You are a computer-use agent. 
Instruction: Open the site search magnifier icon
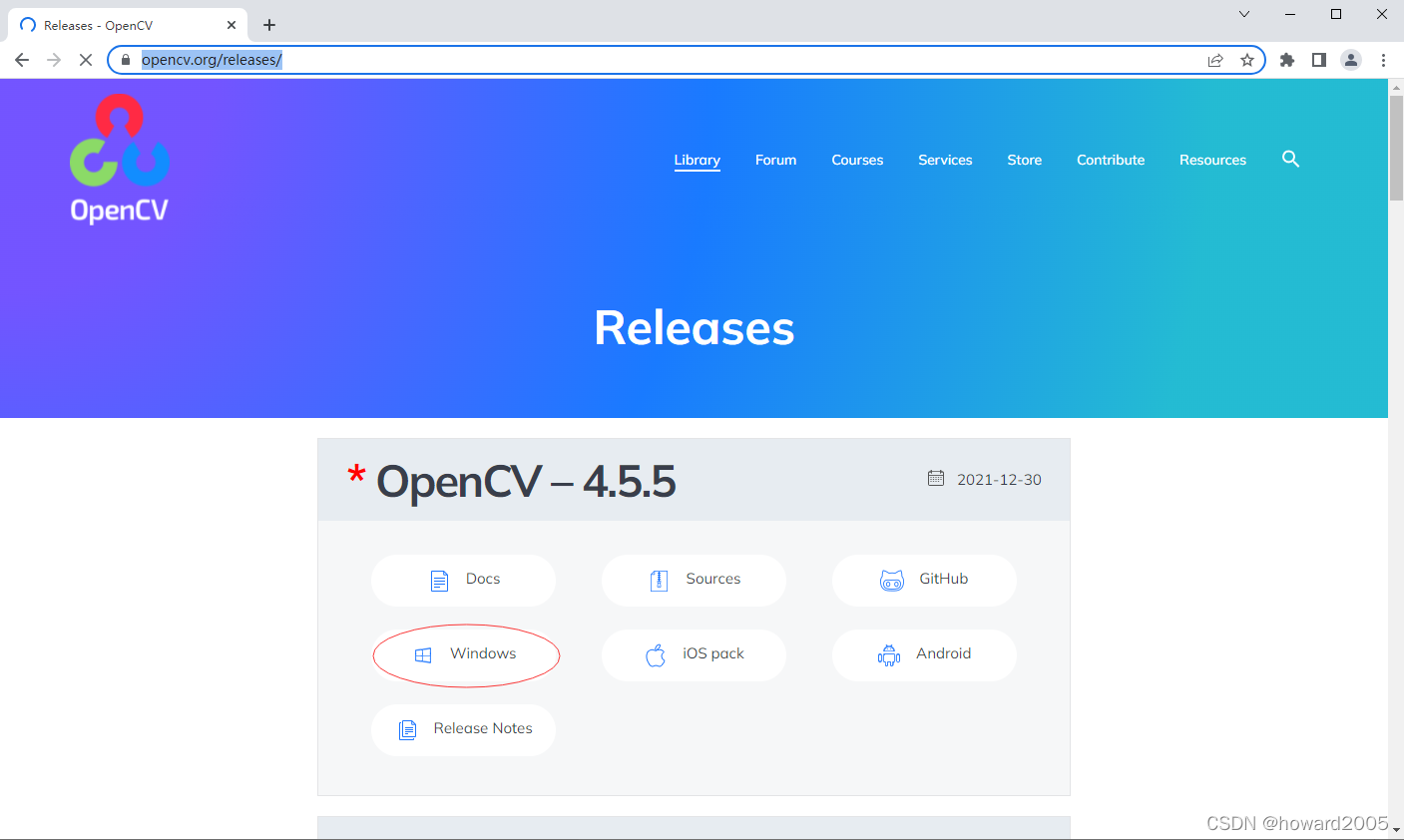tap(1290, 160)
